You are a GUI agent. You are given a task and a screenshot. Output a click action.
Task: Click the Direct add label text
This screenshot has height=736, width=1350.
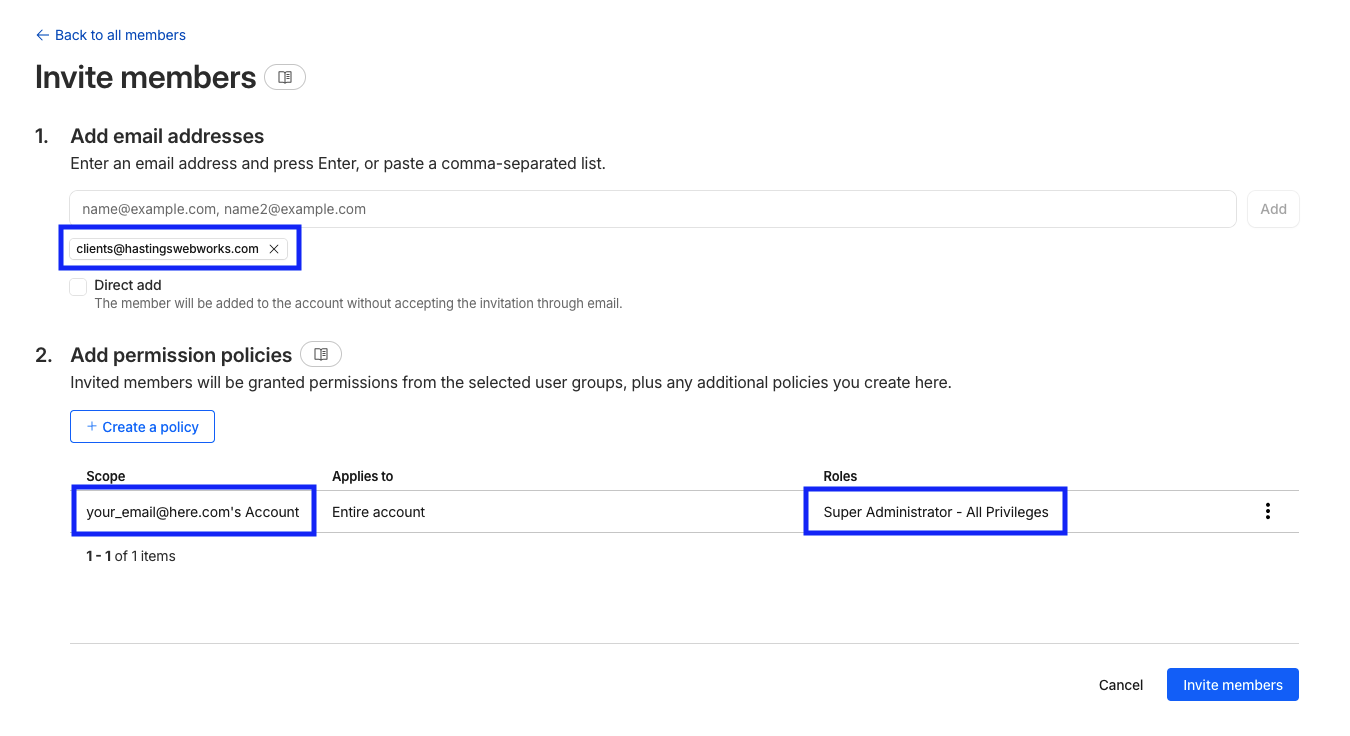(128, 285)
